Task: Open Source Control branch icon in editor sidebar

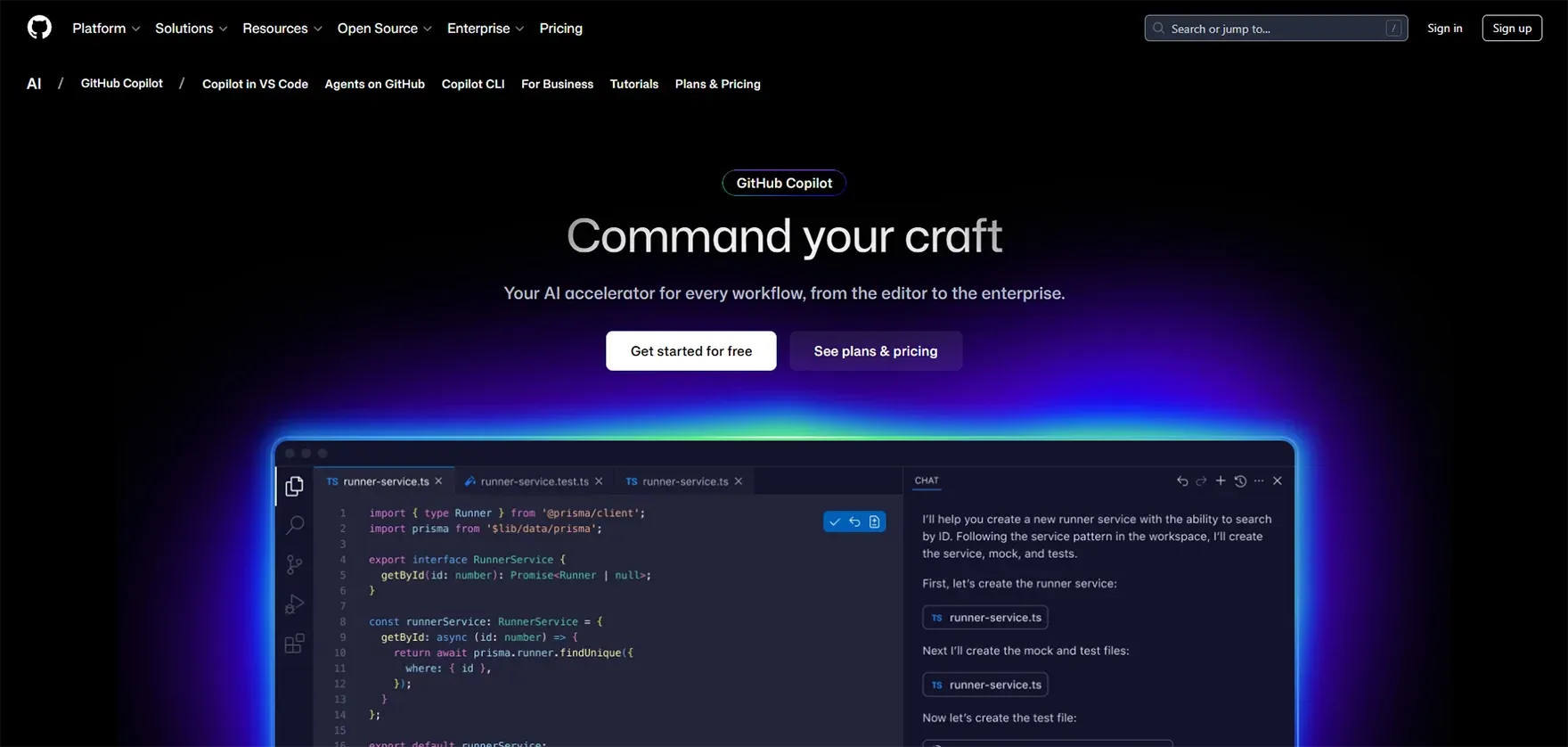Action: (294, 564)
